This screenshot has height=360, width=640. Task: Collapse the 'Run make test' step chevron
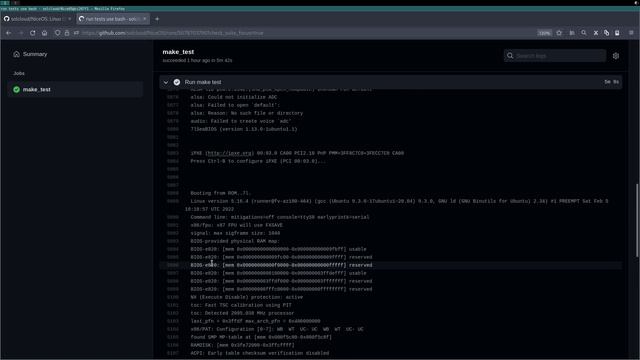tap(166, 82)
